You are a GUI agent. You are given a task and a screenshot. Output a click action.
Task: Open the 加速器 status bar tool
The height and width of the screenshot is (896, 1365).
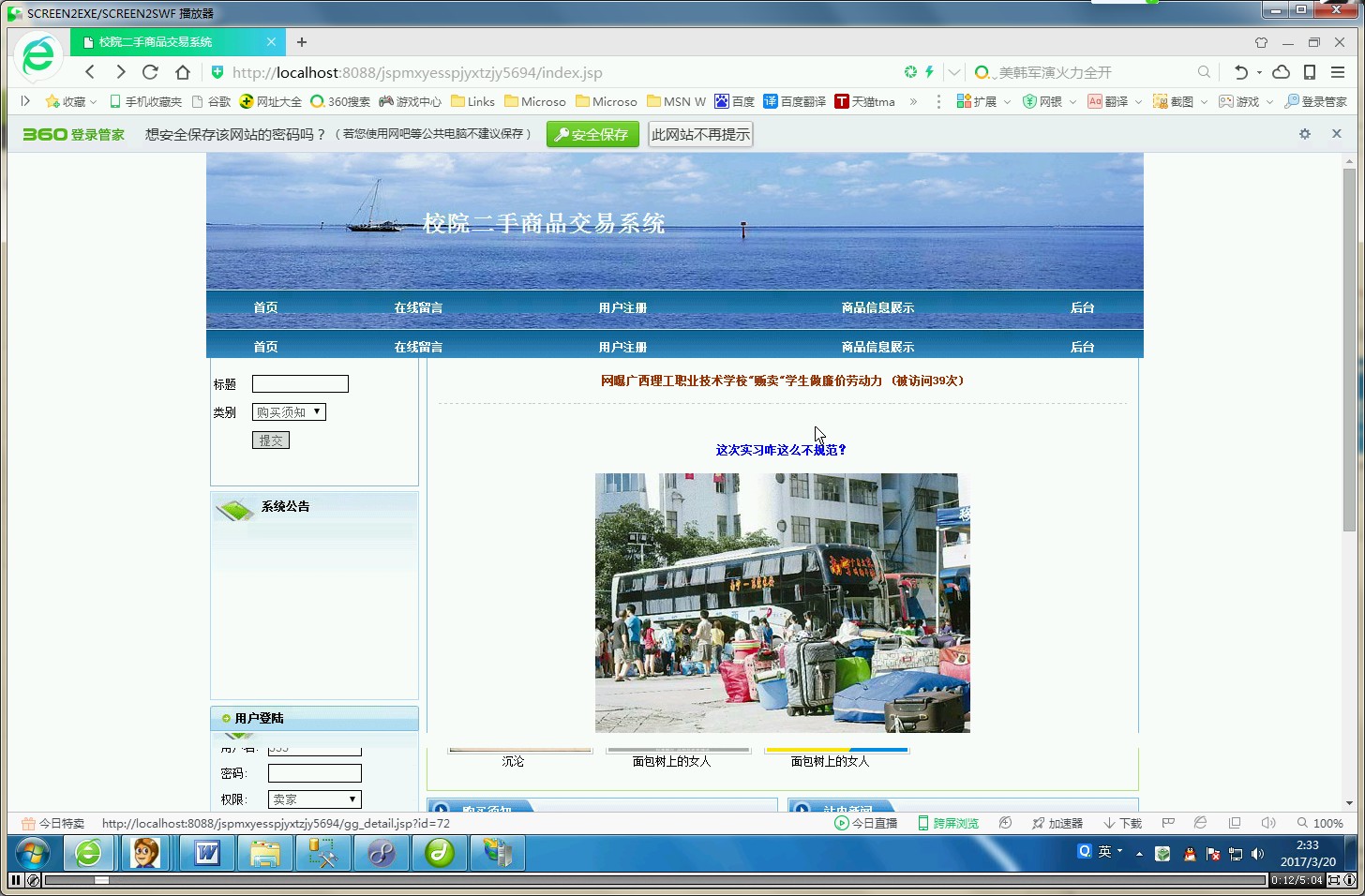(x=1057, y=823)
